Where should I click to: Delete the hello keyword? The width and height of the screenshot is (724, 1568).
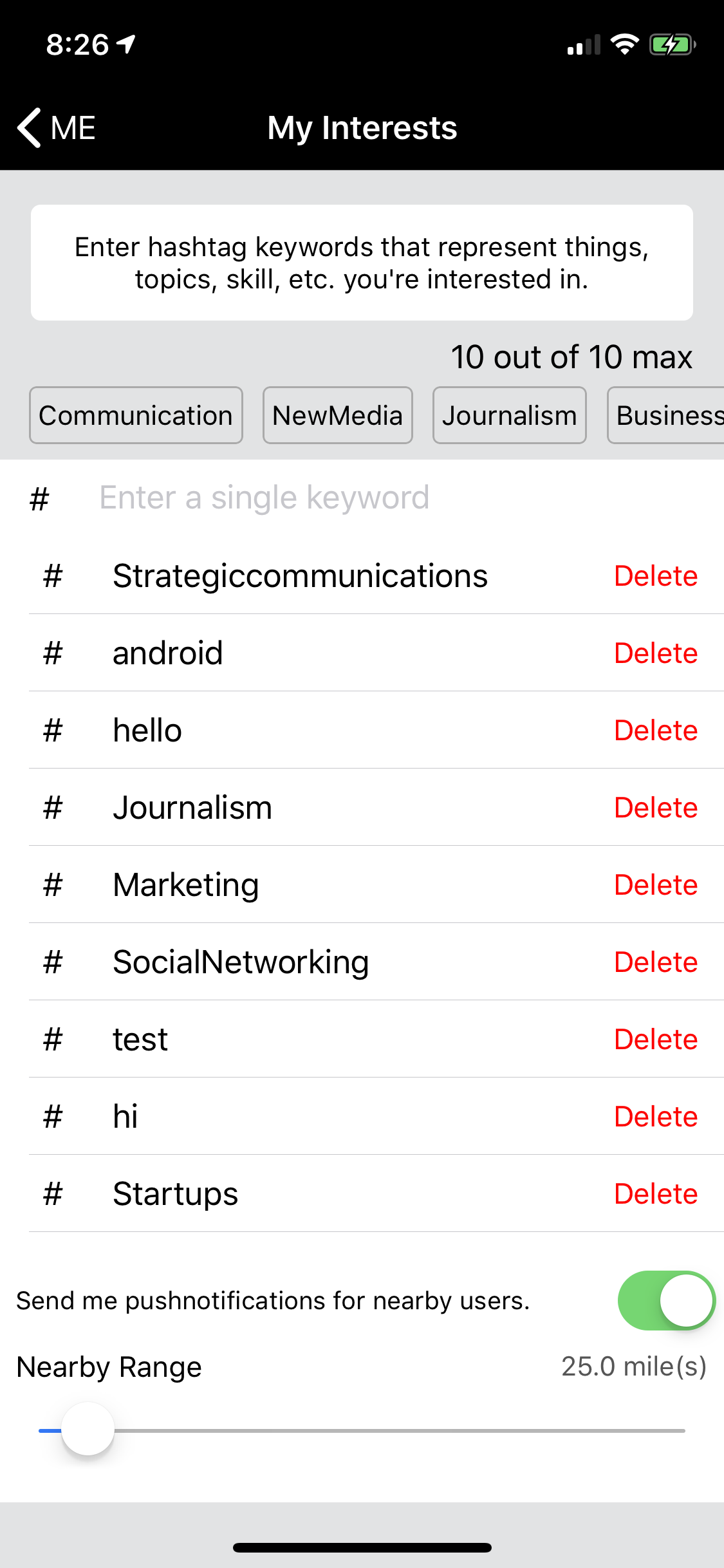point(655,731)
